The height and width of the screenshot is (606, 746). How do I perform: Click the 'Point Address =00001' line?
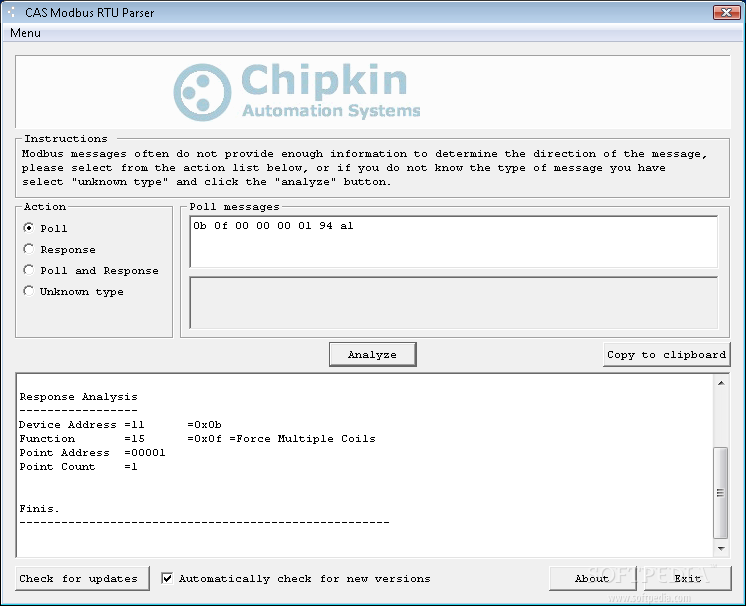click(x=92, y=453)
